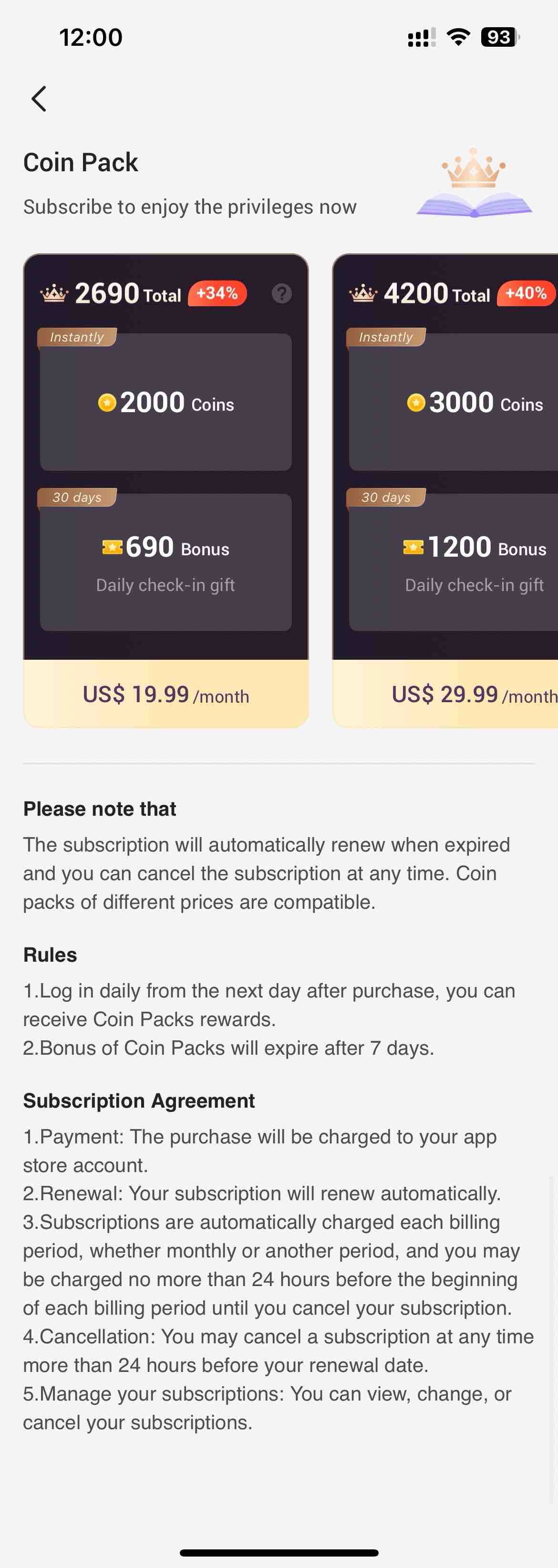The image size is (558, 1568).
Task: Tap the gold coin icon beside 2000 Coins
Action: pyautogui.click(x=107, y=402)
